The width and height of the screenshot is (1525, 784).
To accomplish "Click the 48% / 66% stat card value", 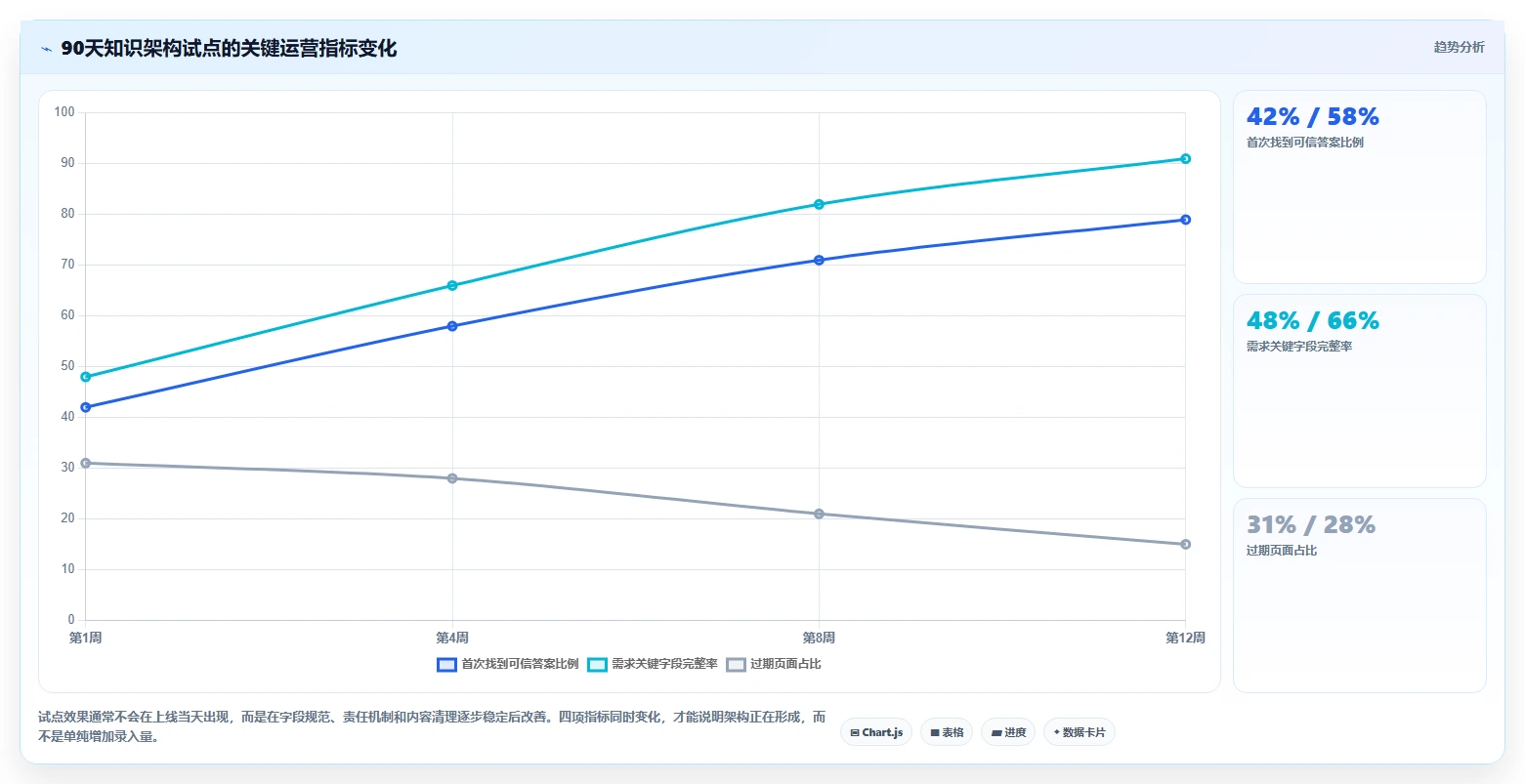I will coord(1312,321).
